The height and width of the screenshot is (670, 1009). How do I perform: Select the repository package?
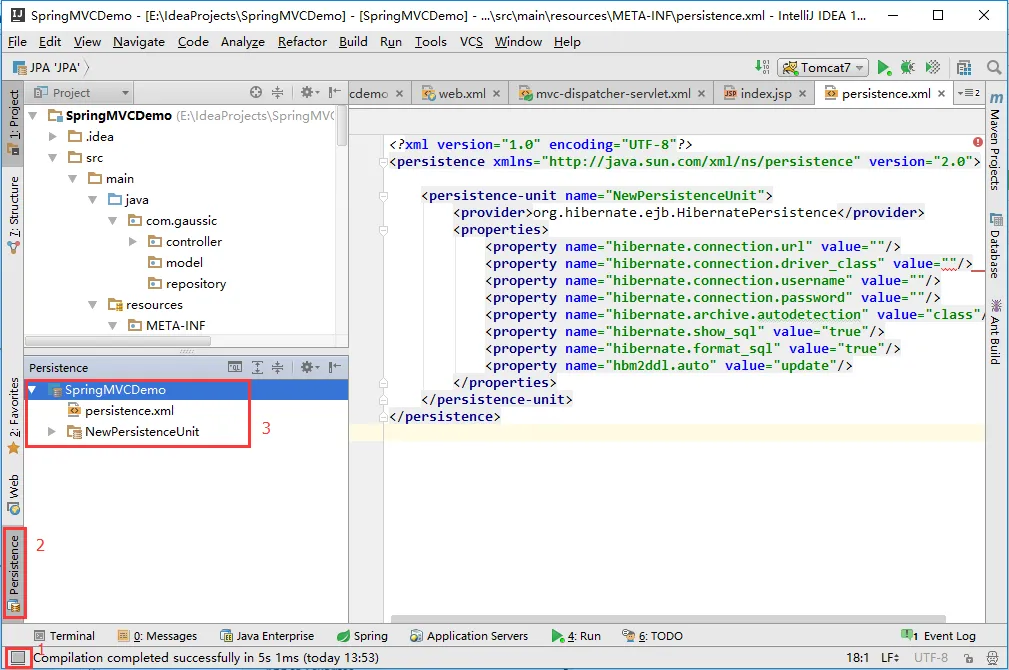coord(196,284)
